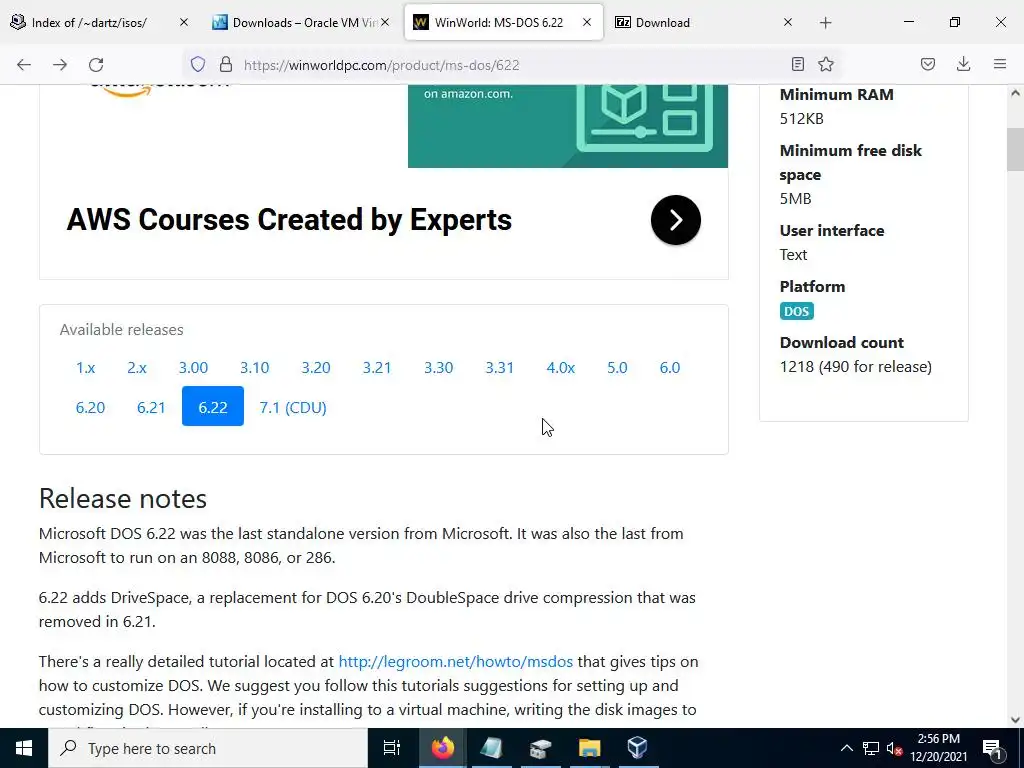Select release 6.20

point(90,408)
